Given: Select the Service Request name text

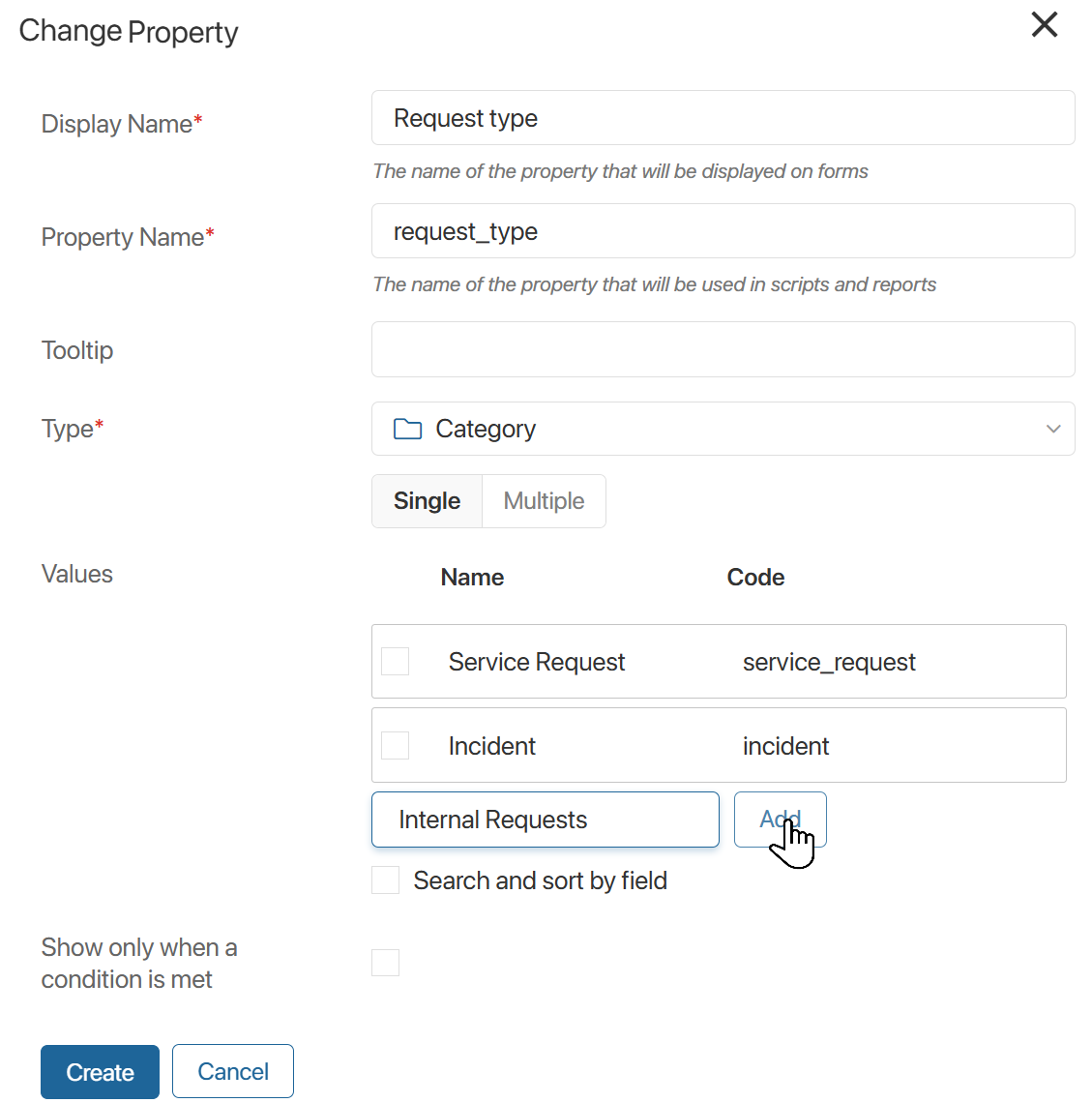Looking at the screenshot, I should (537, 662).
